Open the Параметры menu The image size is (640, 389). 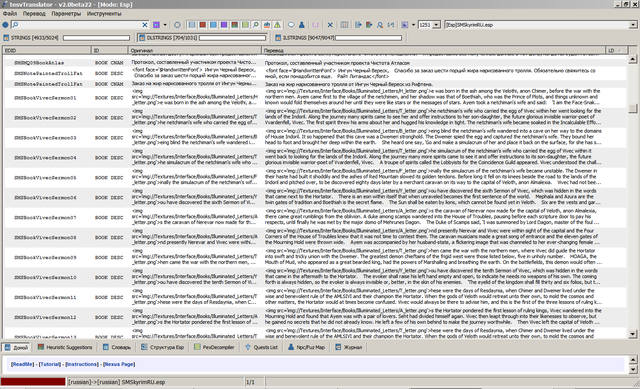tap(66, 13)
